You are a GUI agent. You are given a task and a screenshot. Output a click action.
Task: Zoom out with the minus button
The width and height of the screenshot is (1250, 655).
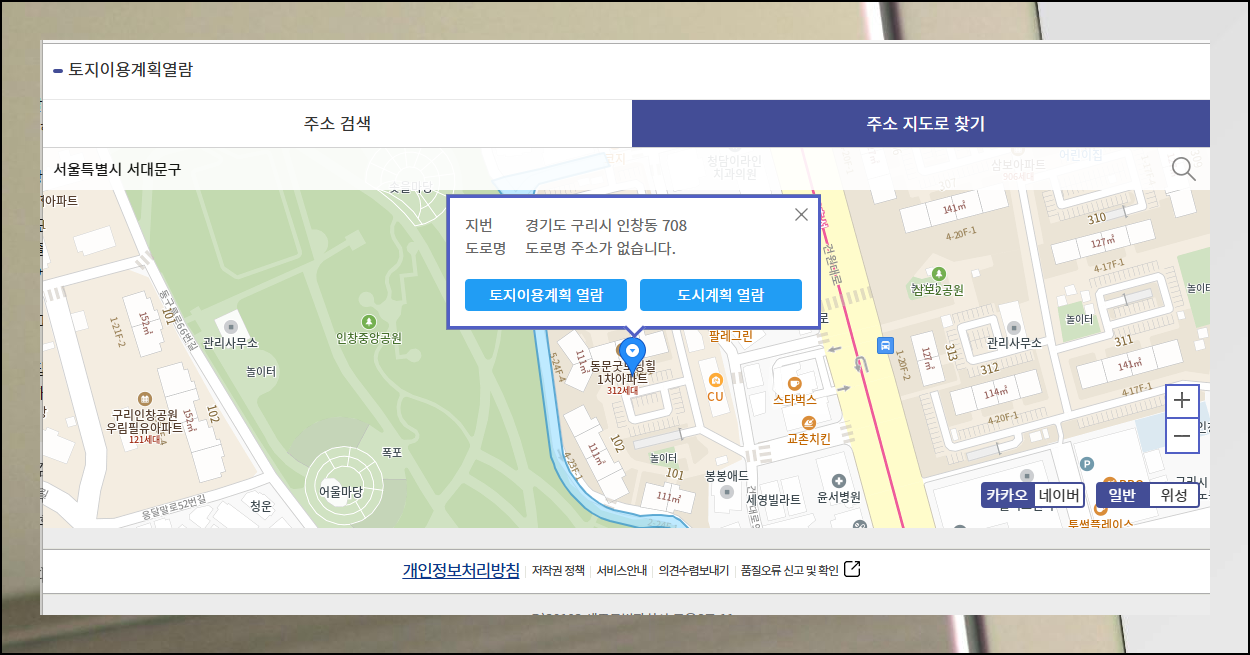tap(1182, 436)
